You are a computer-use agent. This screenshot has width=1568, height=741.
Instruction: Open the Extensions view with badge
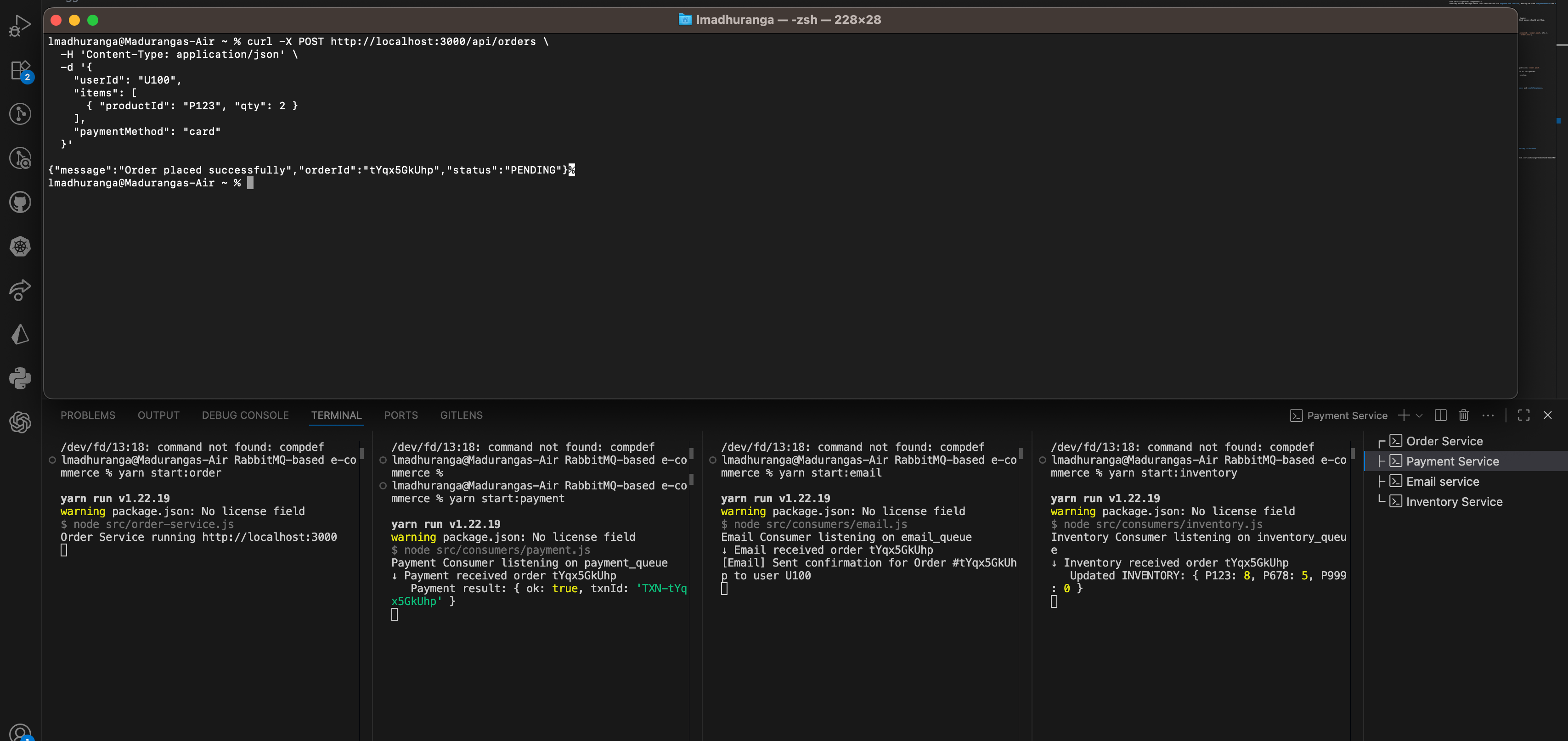tap(20, 70)
